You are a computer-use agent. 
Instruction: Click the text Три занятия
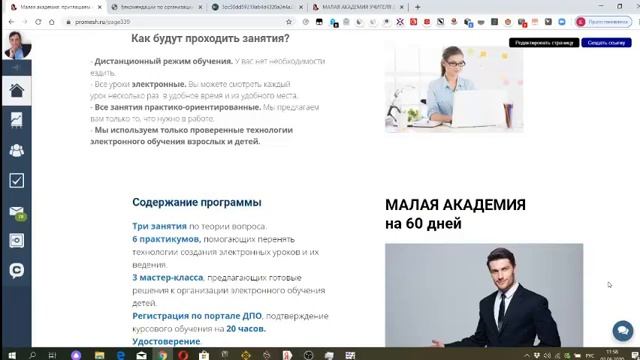coord(159,226)
